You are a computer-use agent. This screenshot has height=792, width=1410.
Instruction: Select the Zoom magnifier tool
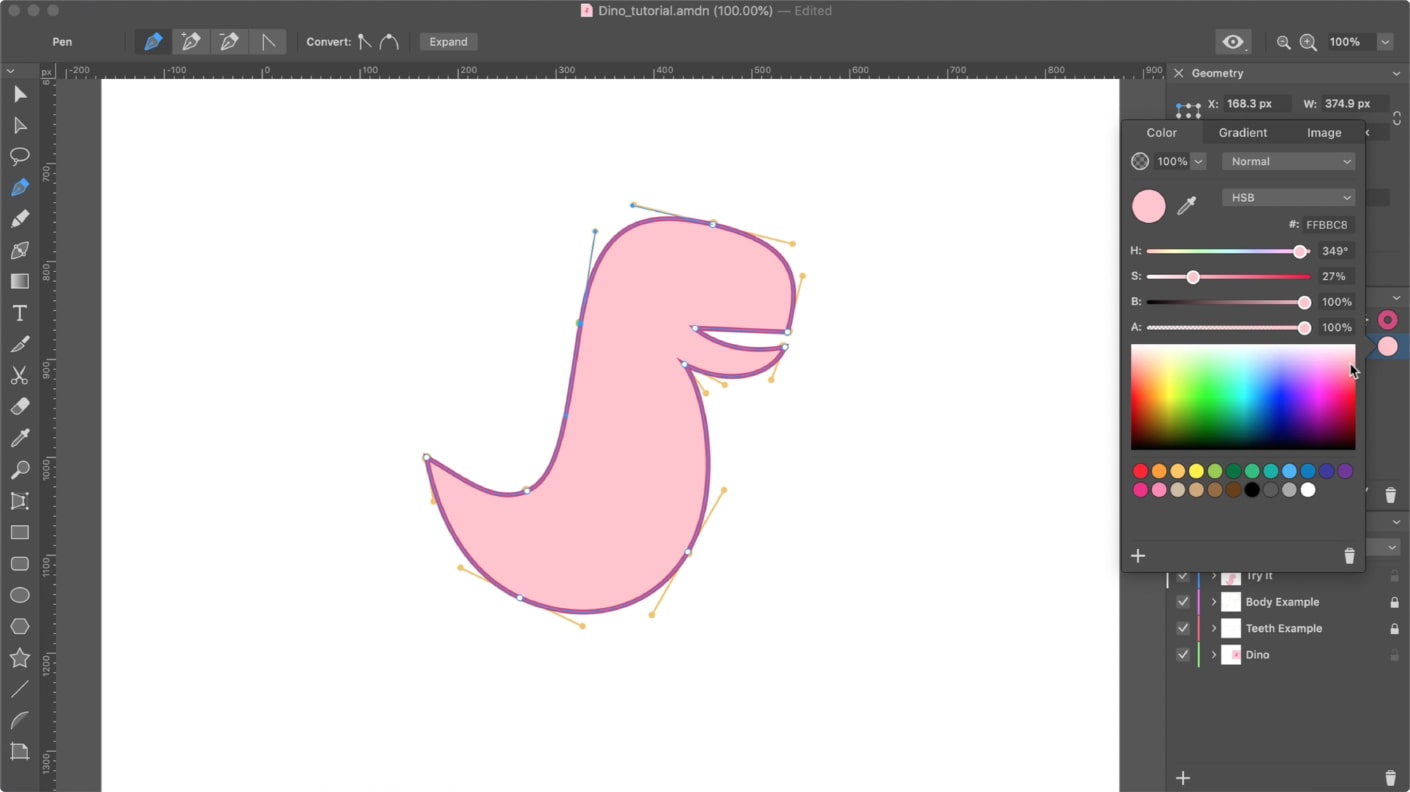[19, 470]
